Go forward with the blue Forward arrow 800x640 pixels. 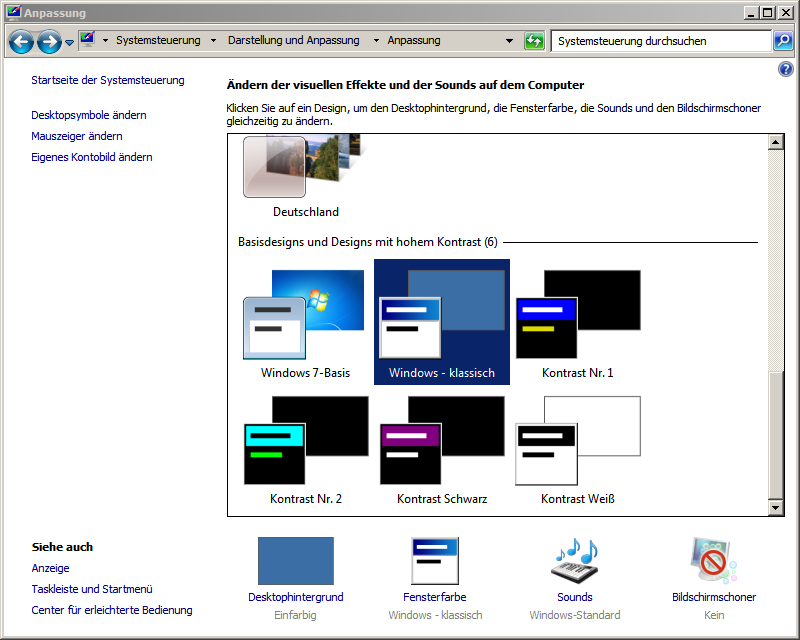[x=49, y=41]
